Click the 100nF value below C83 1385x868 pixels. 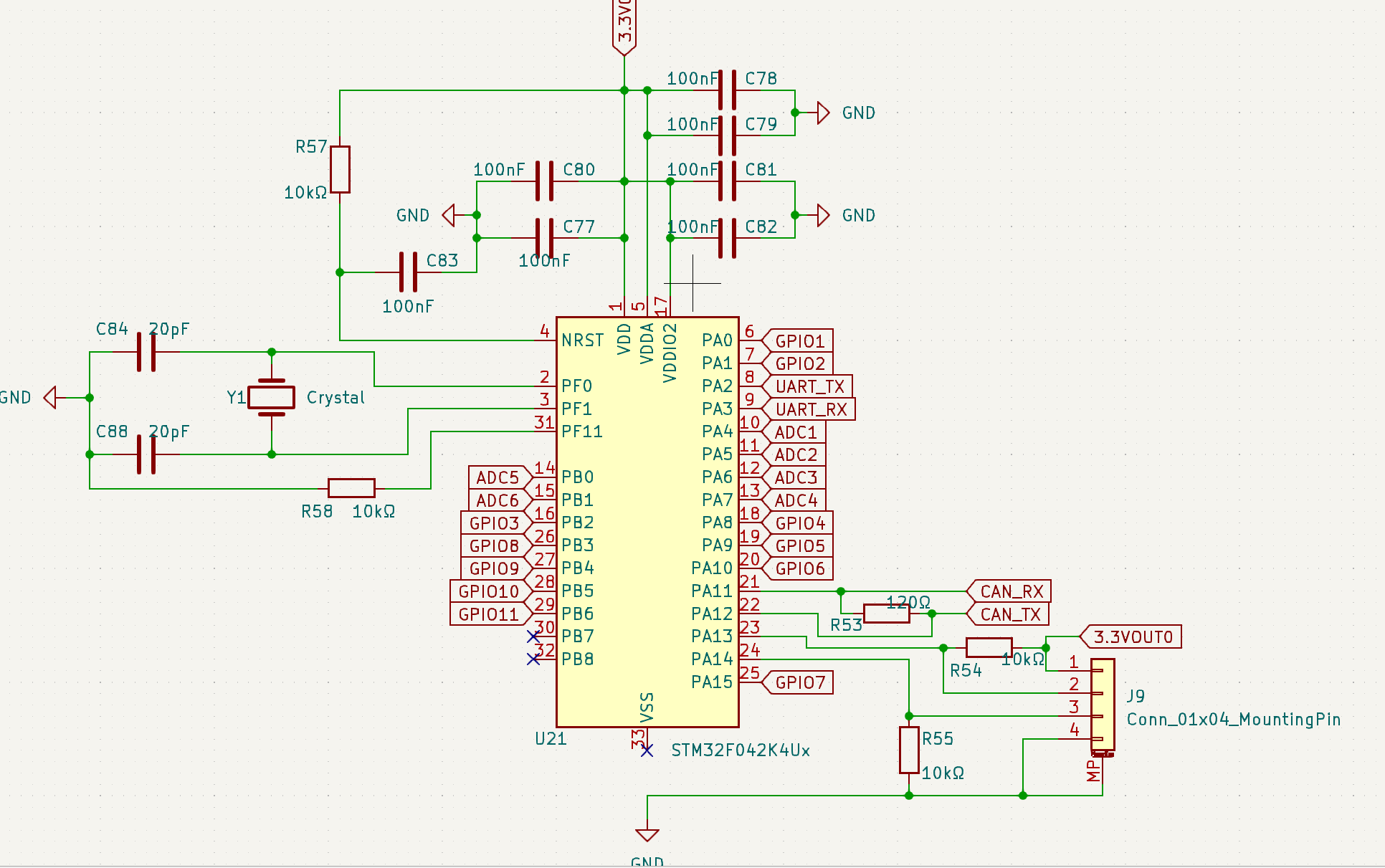tap(408, 307)
